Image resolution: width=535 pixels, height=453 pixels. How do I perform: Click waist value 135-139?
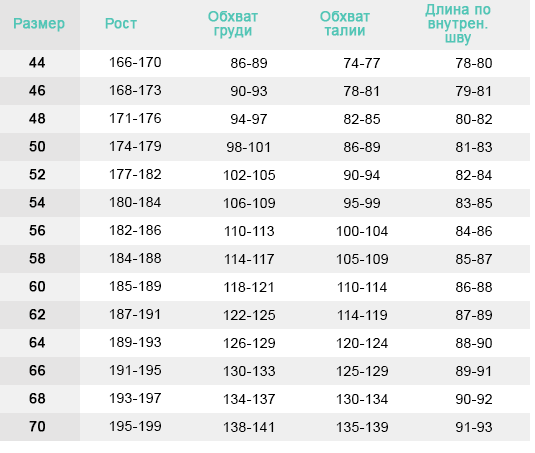pos(362,427)
